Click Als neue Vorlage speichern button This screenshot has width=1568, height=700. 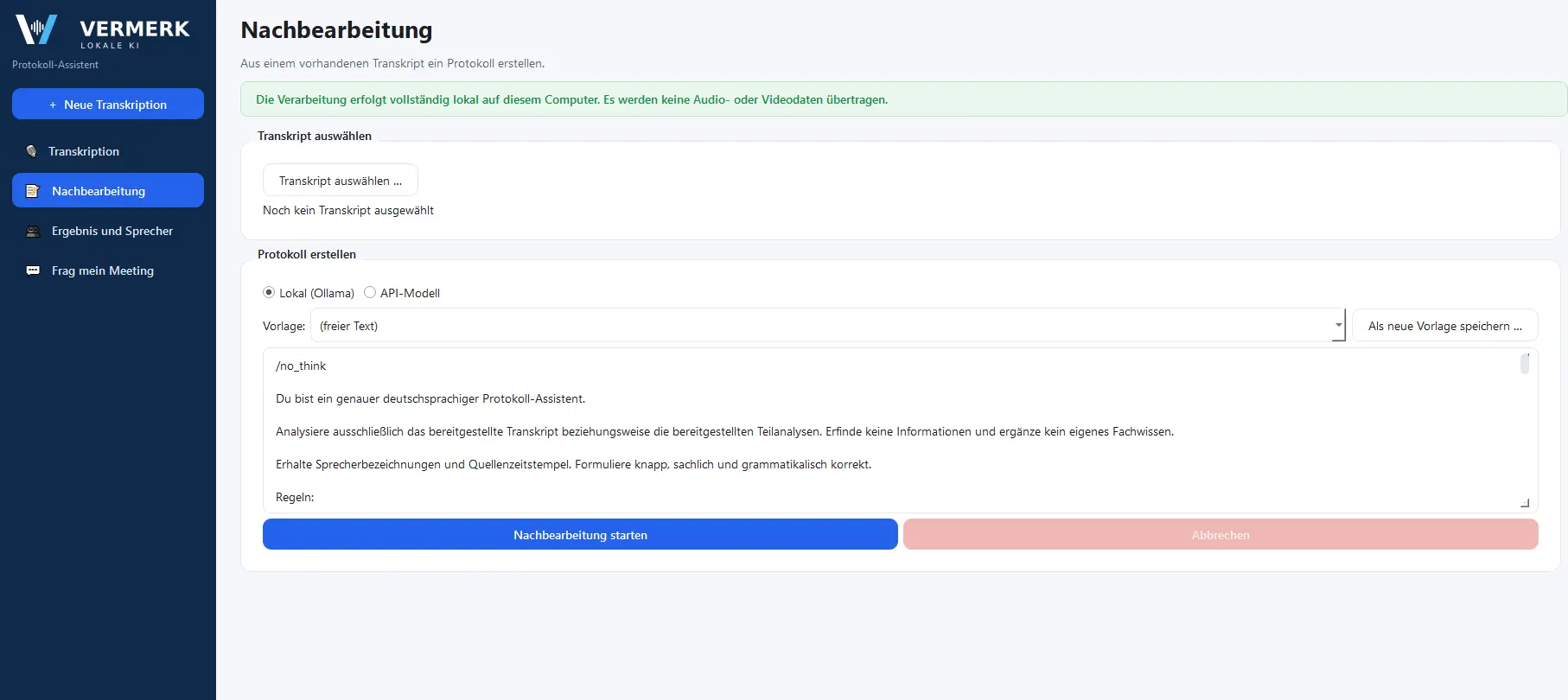click(x=1445, y=326)
